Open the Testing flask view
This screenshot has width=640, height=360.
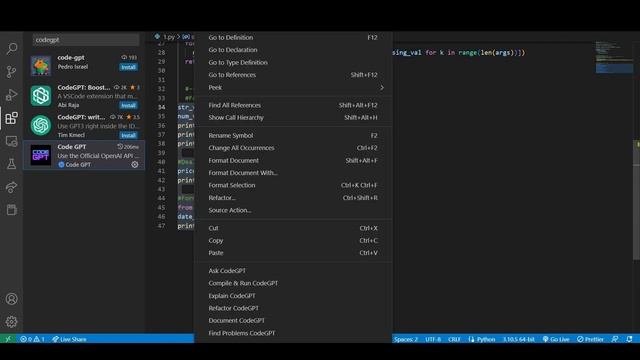(11, 164)
